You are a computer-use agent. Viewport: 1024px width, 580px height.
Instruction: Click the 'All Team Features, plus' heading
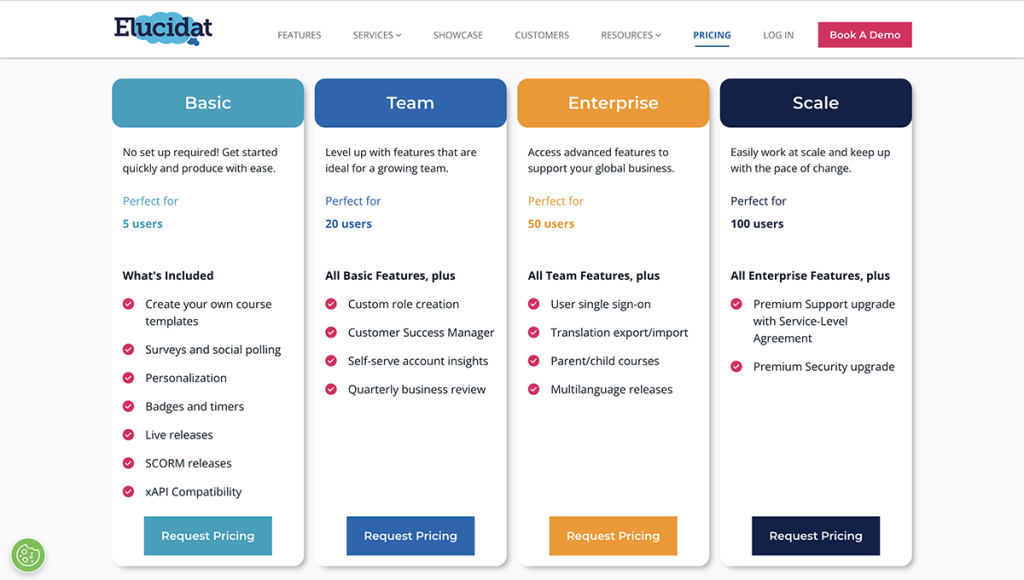point(594,276)
